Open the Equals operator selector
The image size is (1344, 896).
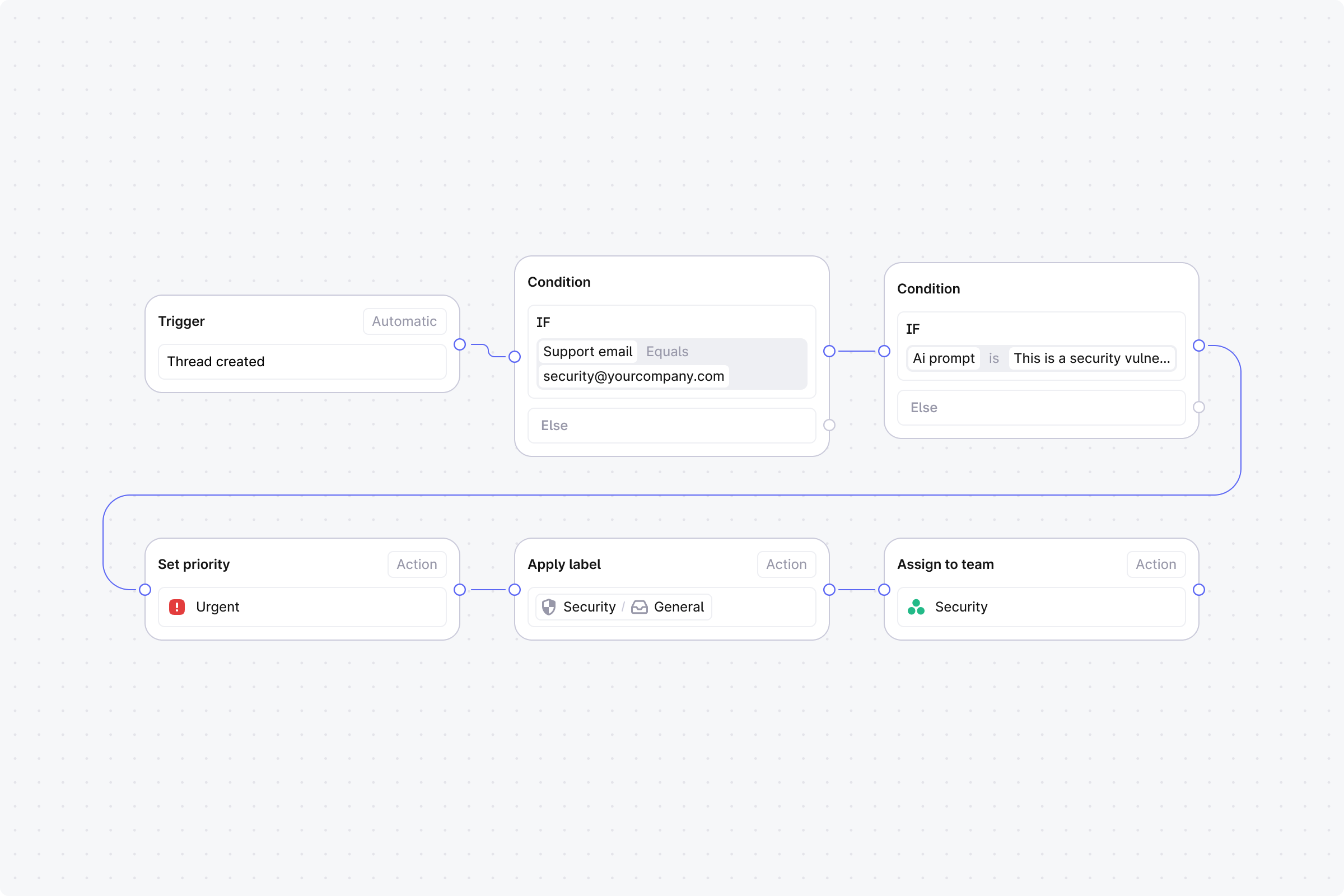pos(667,352)
